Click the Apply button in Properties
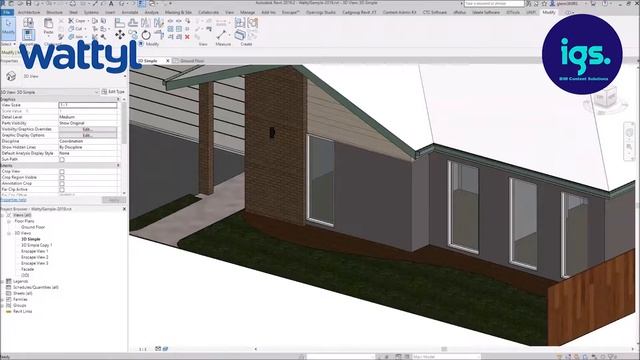The height and width of the screenshot is (360, 640). (114, 200)
